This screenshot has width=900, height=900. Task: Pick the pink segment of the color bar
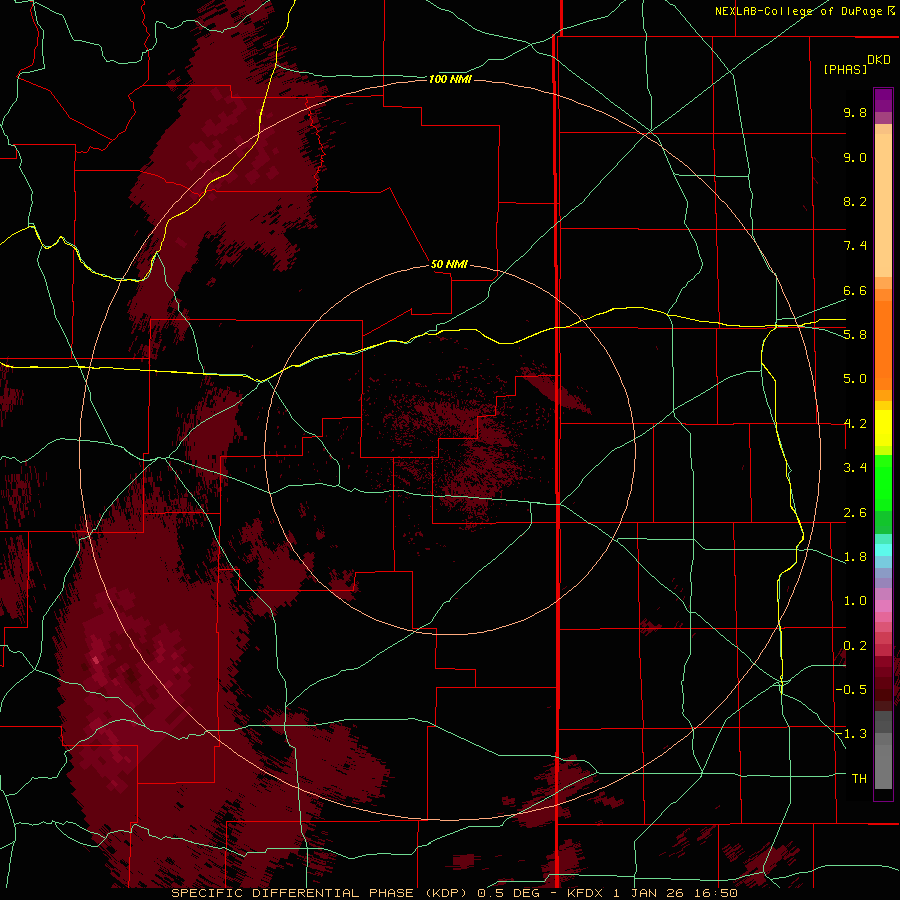point(883,606)
